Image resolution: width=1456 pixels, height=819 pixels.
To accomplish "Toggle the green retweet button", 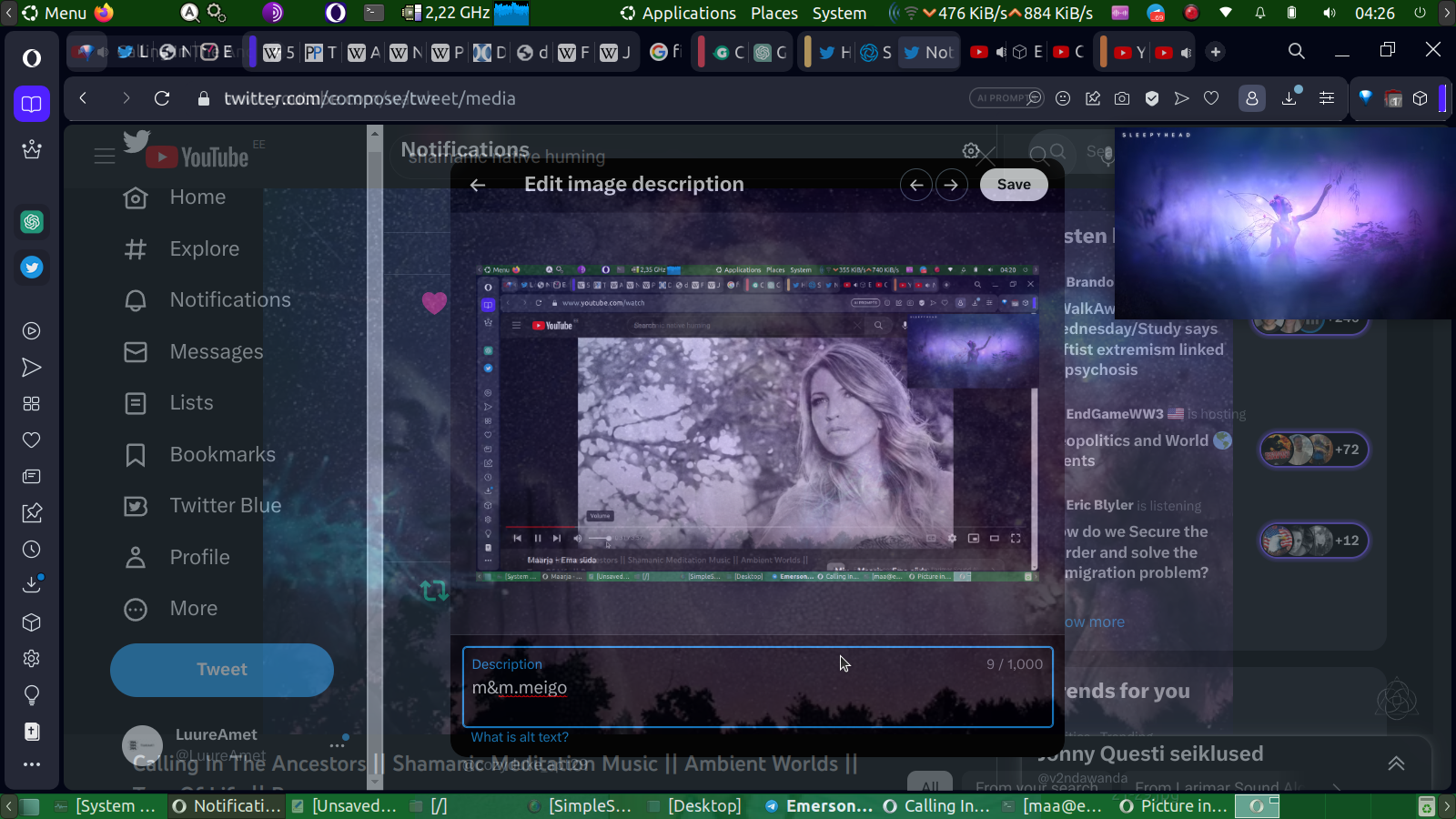I will pos(434,591).
